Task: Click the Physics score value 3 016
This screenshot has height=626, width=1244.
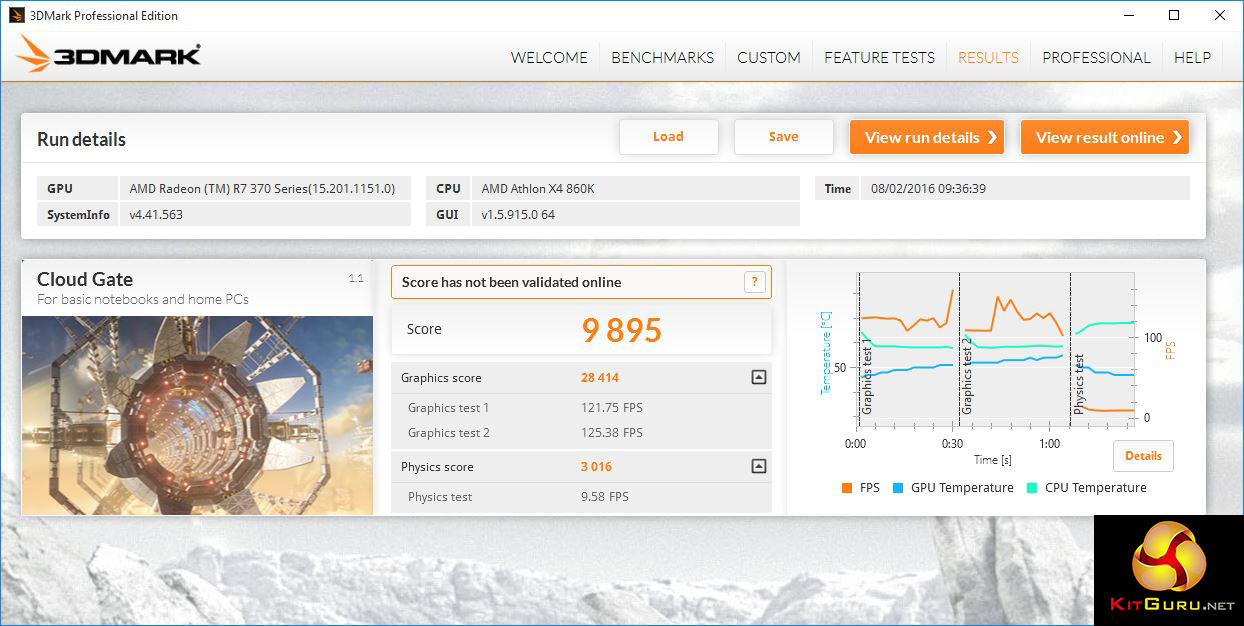Action: pyautogui.click(x=596, y=467)
